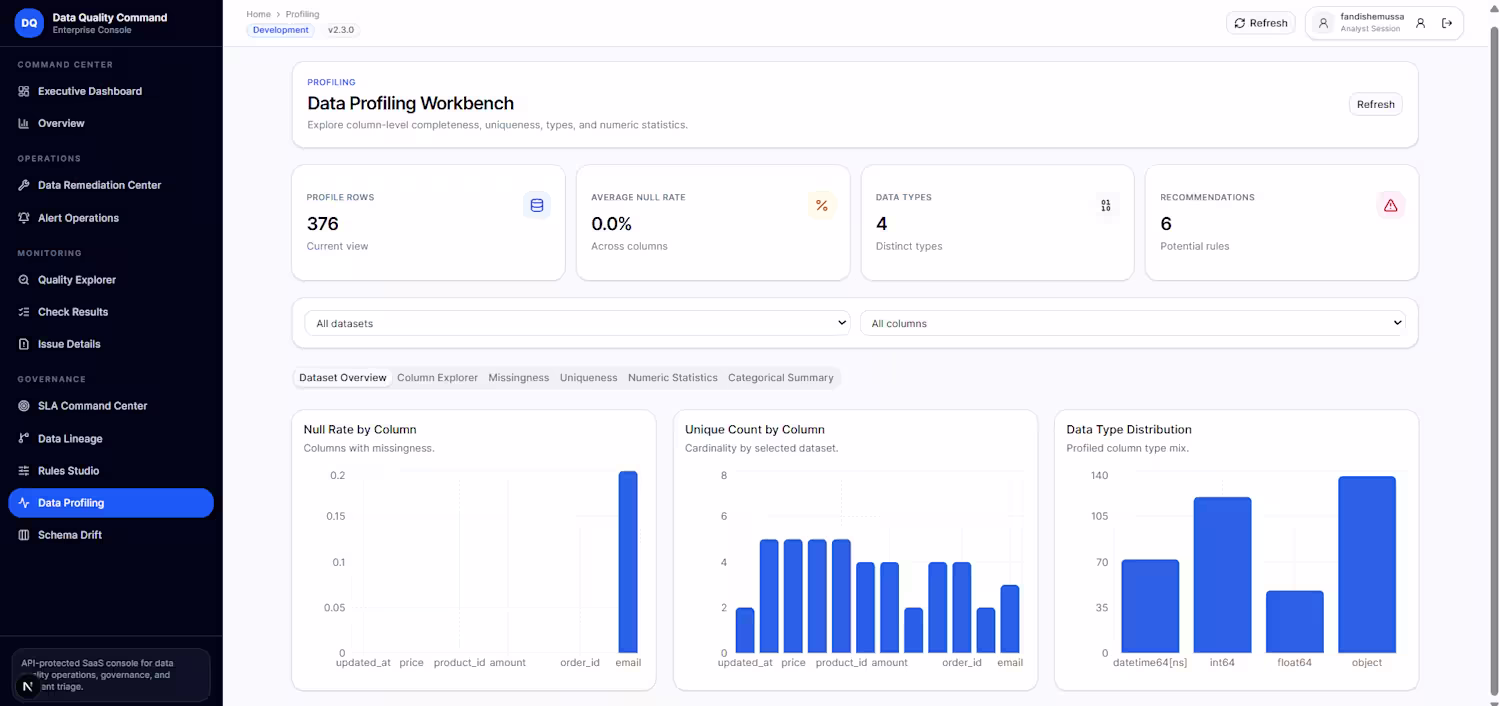1500x706 pixels.
Task: Click the Data Remediation Center wrench icon
Action: [24, 185]
